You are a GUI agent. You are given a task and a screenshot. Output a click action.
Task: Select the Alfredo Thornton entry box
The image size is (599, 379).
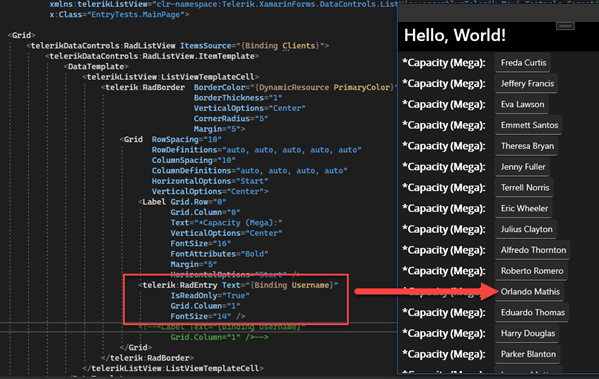click(533, 250)
